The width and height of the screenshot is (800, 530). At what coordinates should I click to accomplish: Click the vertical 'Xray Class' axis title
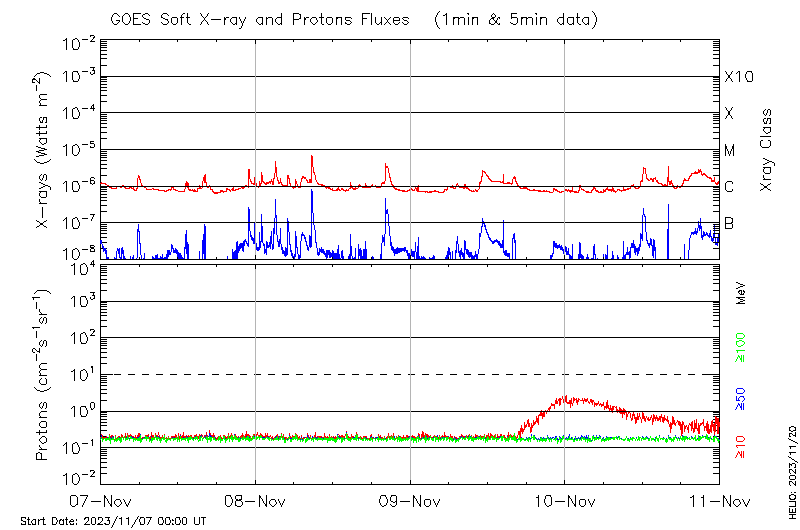(766, 150)
